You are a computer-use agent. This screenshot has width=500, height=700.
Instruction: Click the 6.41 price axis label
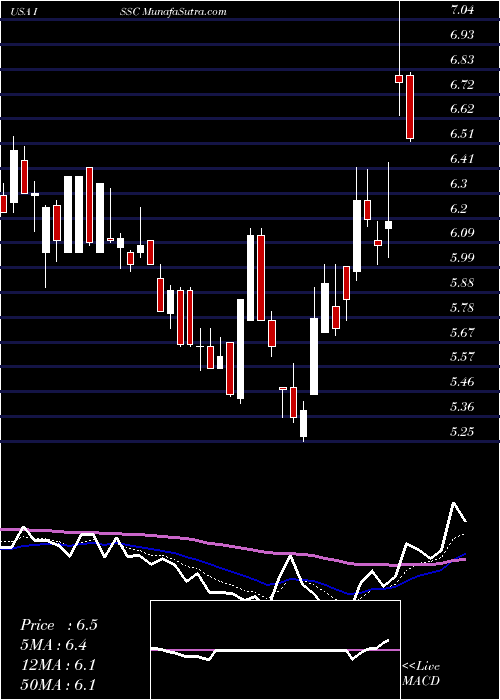tap(462, 159)
